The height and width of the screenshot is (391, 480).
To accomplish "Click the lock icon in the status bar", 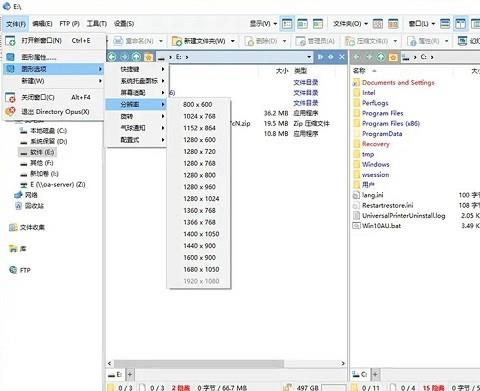I will click(287, 387).
